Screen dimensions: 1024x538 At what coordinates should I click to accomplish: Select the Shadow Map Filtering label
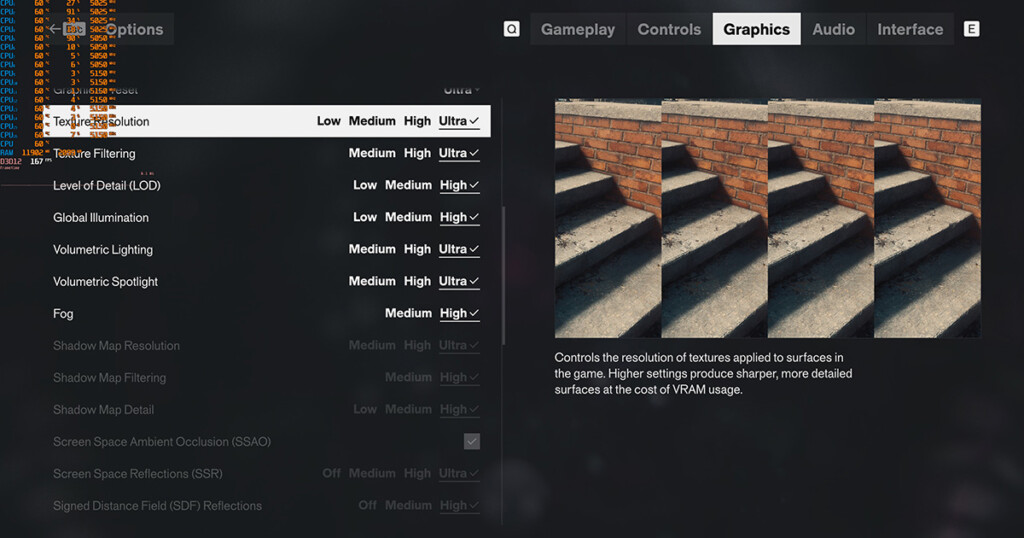pos(109,377)
